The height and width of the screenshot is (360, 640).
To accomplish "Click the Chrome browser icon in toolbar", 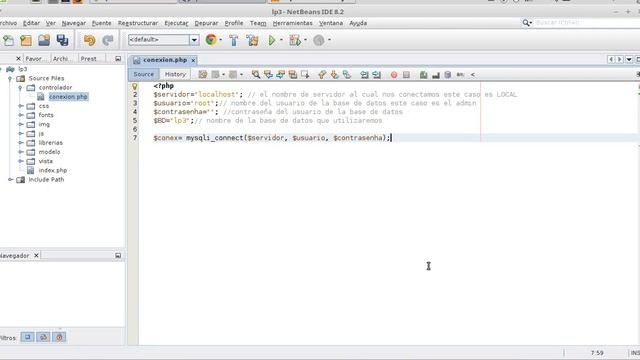I will (x=211, y=40).
